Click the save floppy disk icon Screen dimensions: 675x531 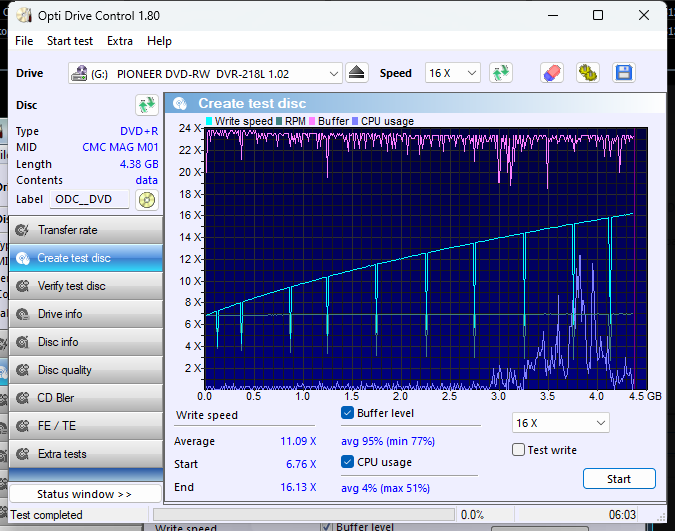click(x=624, y=73)
